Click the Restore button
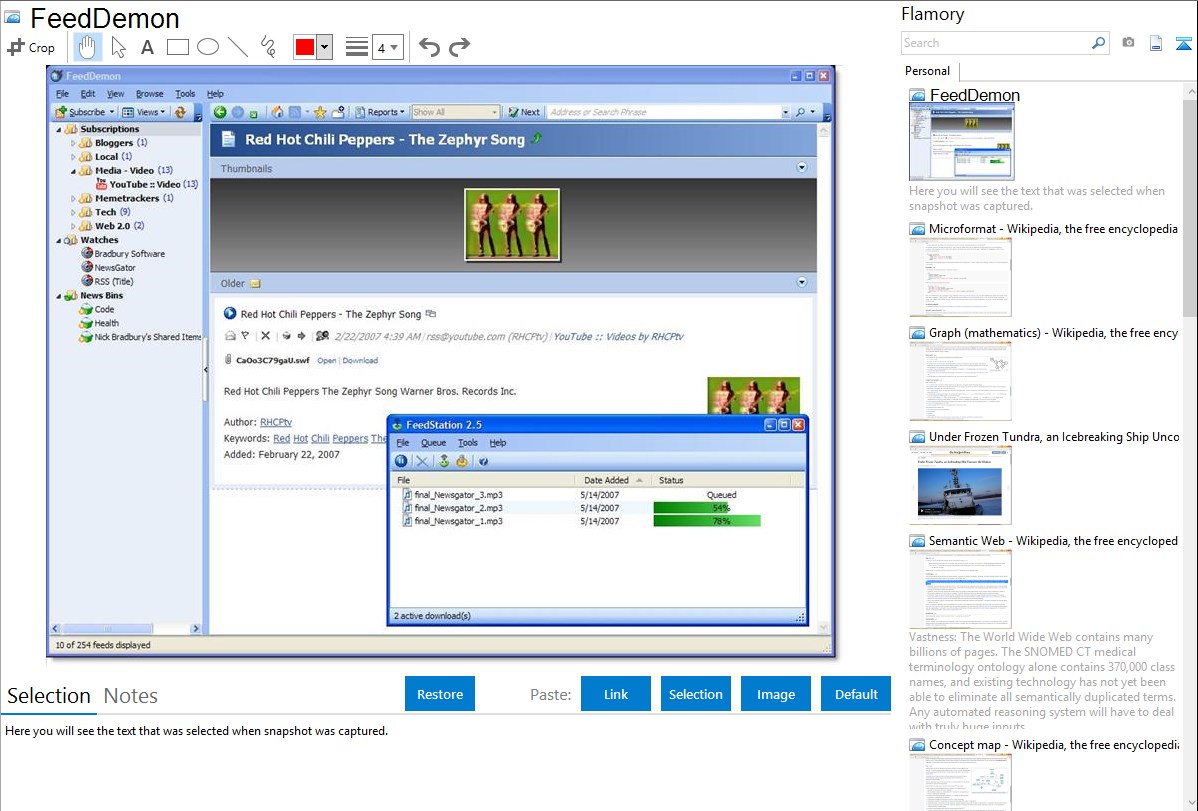This screenshot has height=811, width=1198. [x=440, y=694]
